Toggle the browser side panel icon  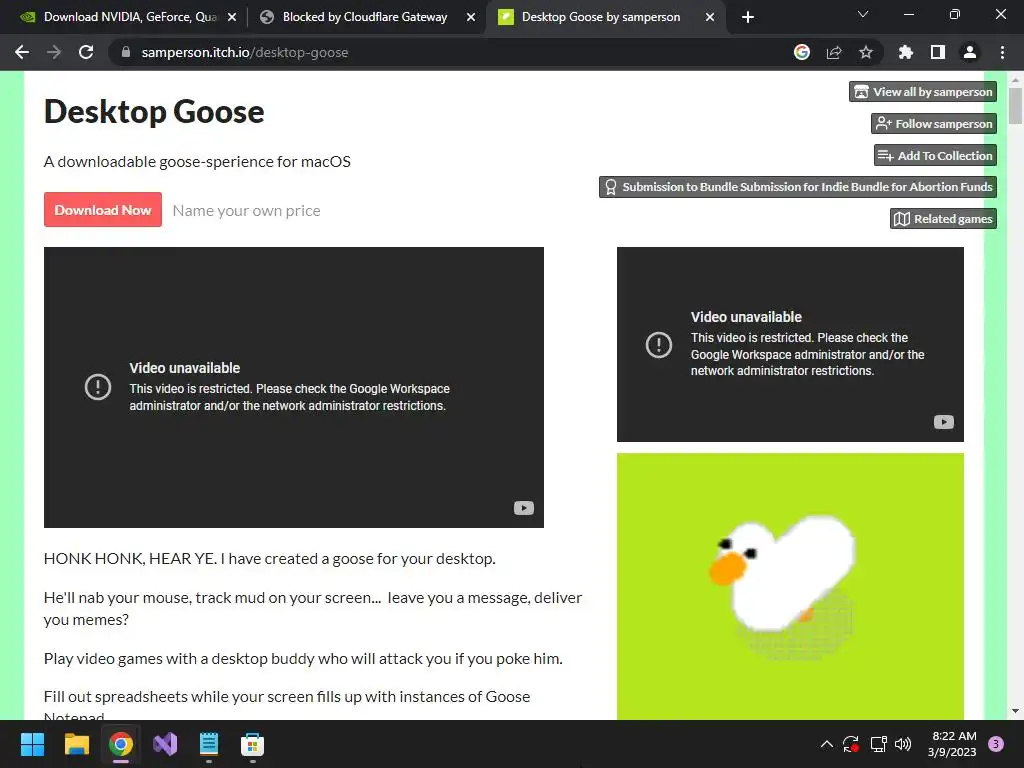pos(938,52)
